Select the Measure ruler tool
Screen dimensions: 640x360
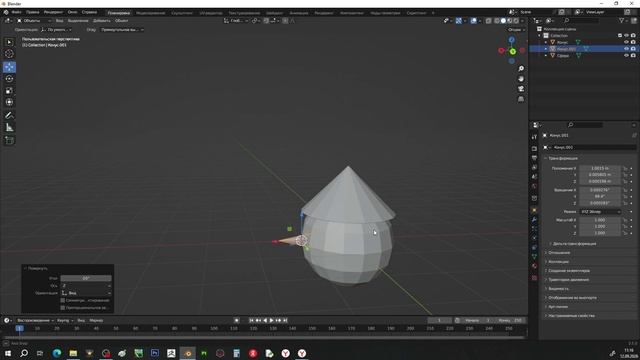click(x=9, y=127)
